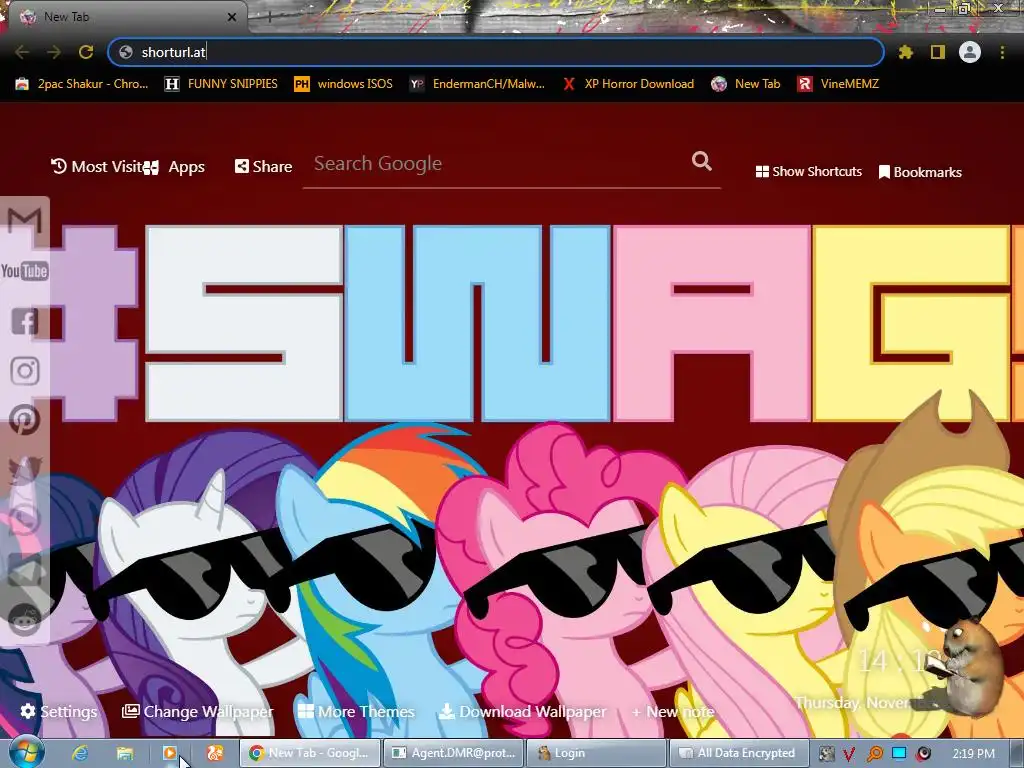Click the blue monitor tray icon

[x=899, y=754]
